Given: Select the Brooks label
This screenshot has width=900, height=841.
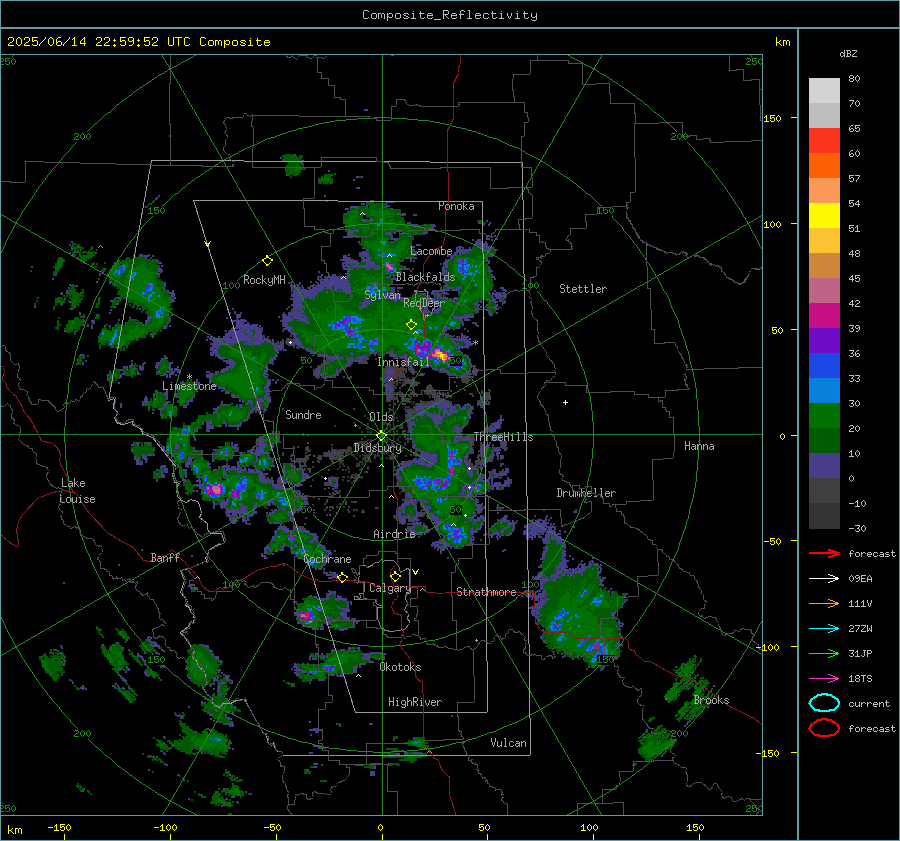Looking at the screenshot, I should (x=711, y=700).
